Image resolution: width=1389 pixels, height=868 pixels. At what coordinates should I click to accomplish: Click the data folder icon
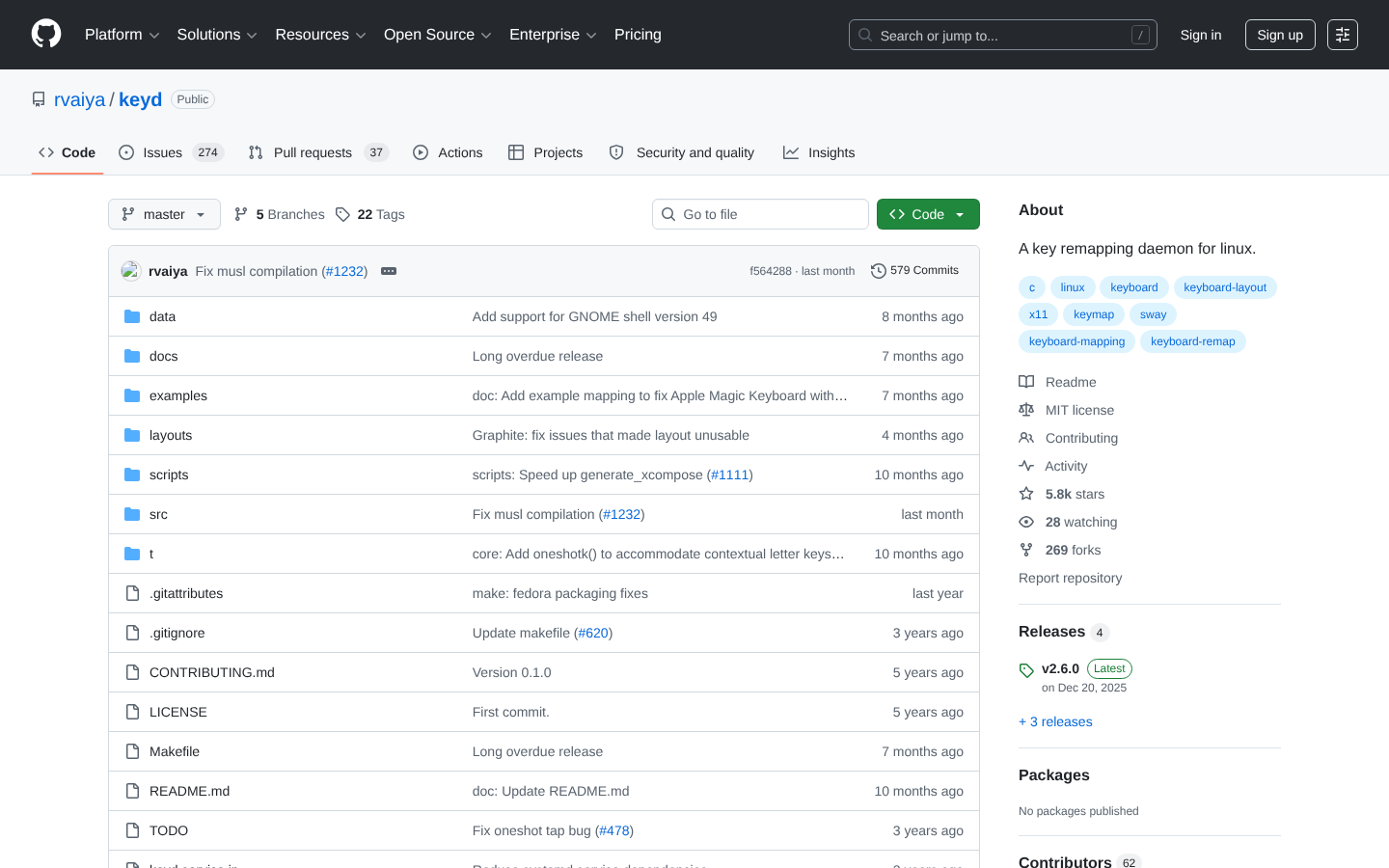point(132,316)
